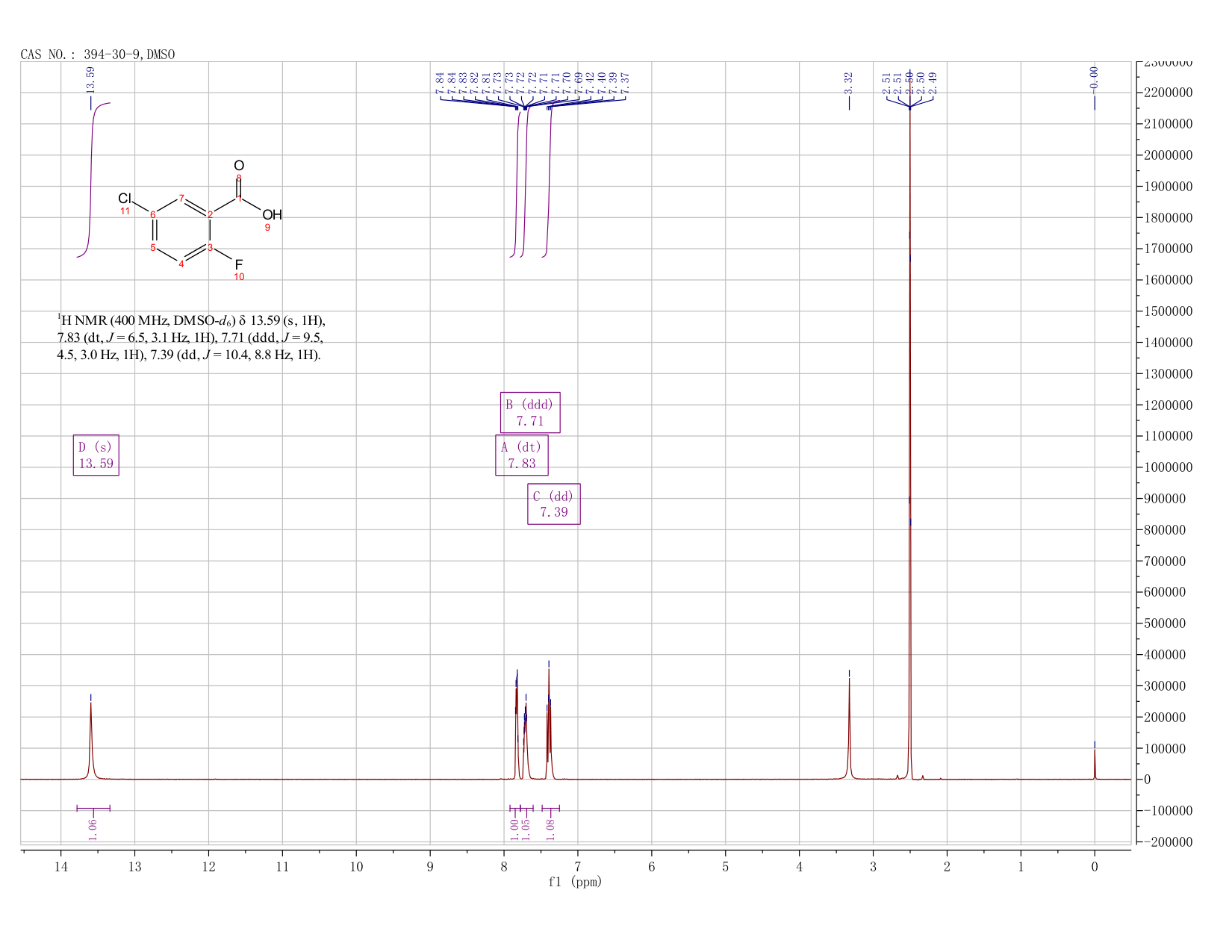Screen dimensions: 1232x952
Task: Click the 2.49 peak label at top
Action: (932, 83)
